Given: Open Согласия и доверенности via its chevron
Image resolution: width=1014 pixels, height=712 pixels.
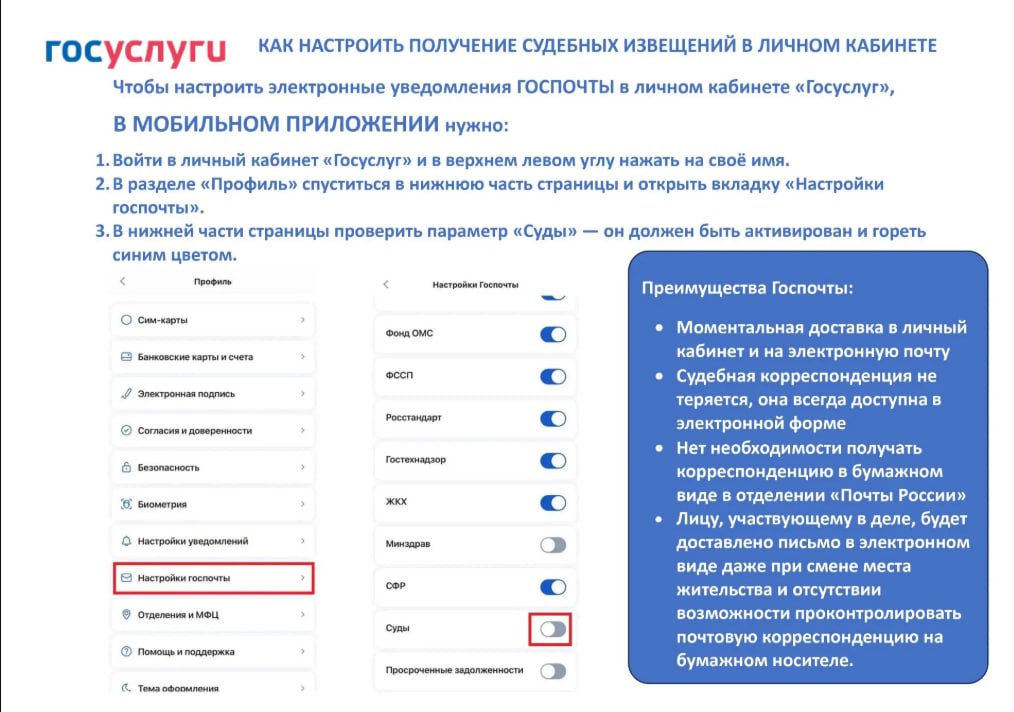Looking at the screenshot, I should coord(305,430).
